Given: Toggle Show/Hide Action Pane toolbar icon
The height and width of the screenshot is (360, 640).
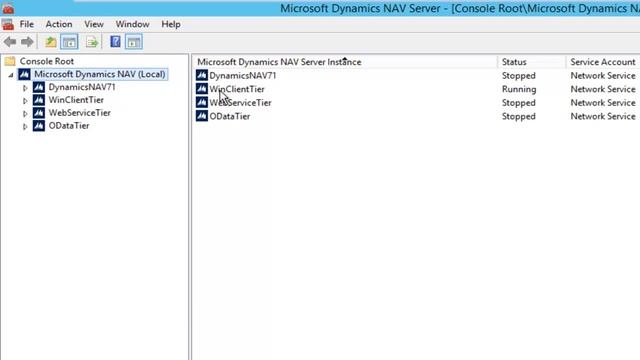Looking at the screenshot, I should 134,42.
